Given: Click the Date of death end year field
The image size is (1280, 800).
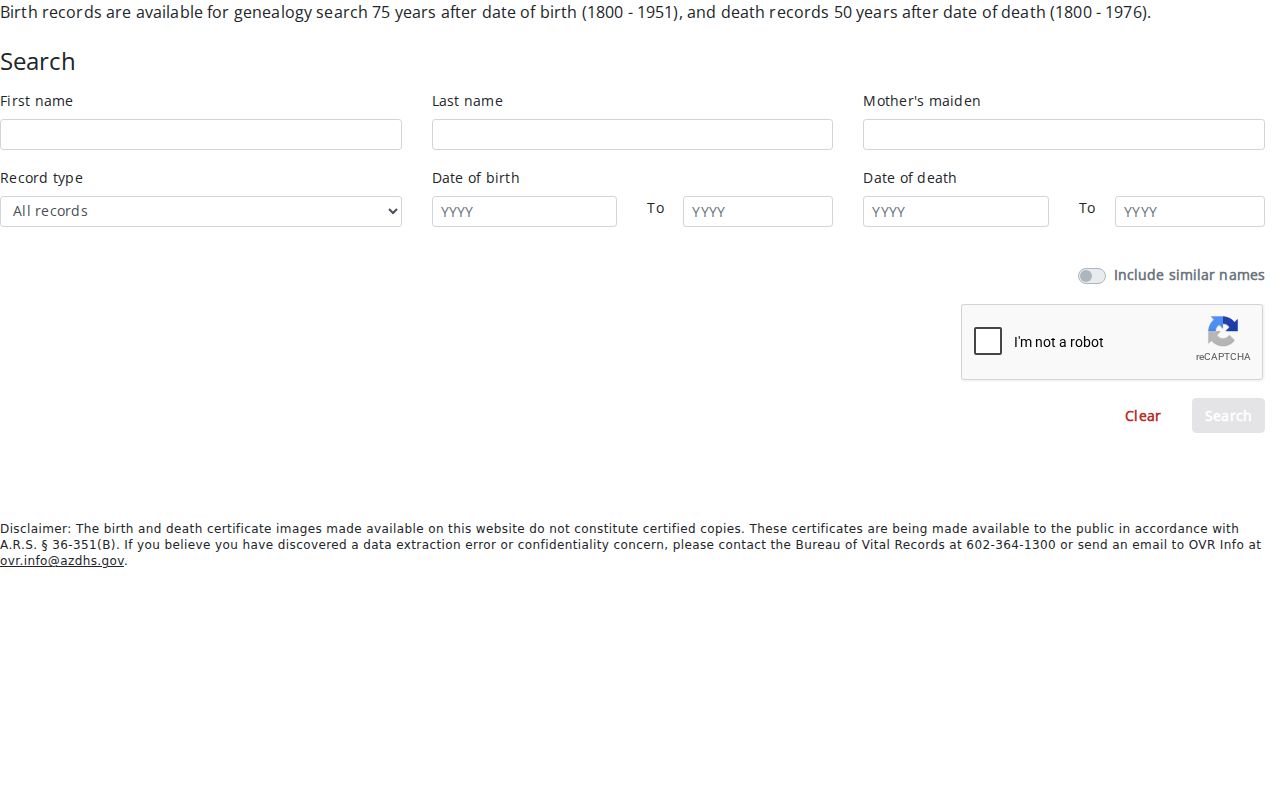Looking at the screenshot, I should (x=1190, y=211).
